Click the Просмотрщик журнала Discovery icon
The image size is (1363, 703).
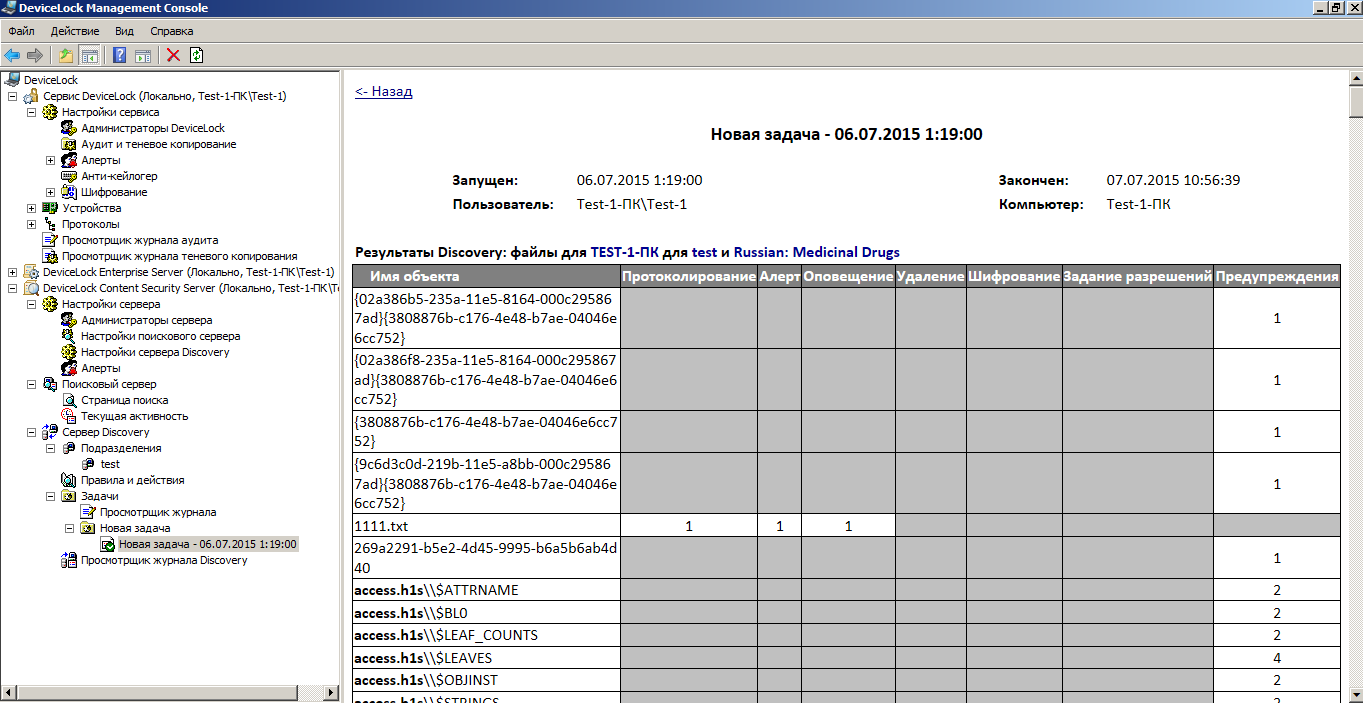(69, 560)
